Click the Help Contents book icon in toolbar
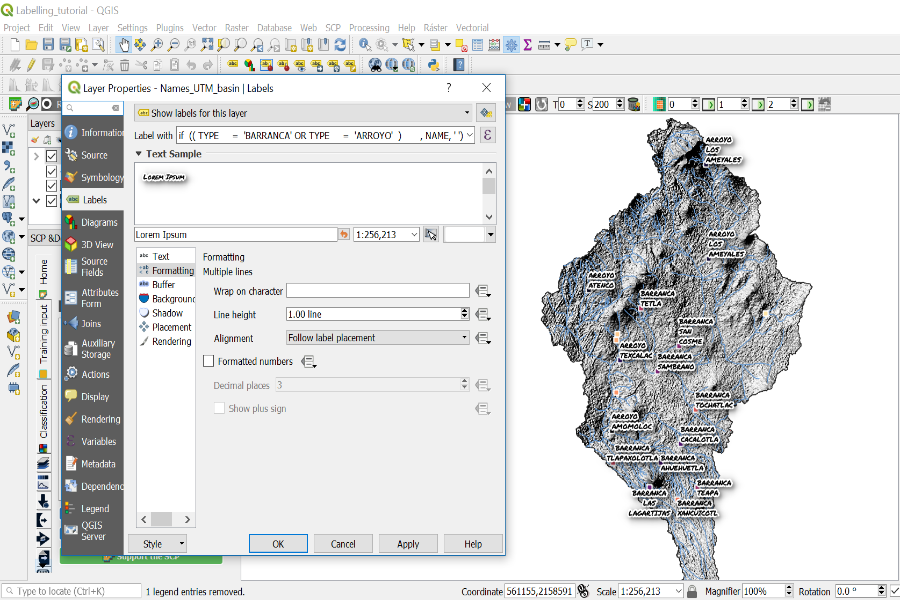The image size is (900, 600). pos(459,65)
